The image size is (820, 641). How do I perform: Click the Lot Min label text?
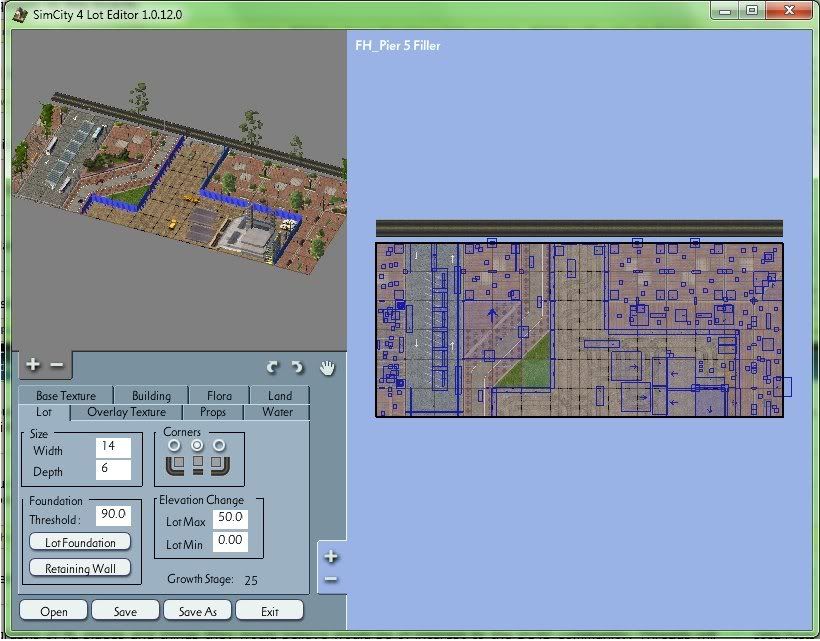click(184, 545)
